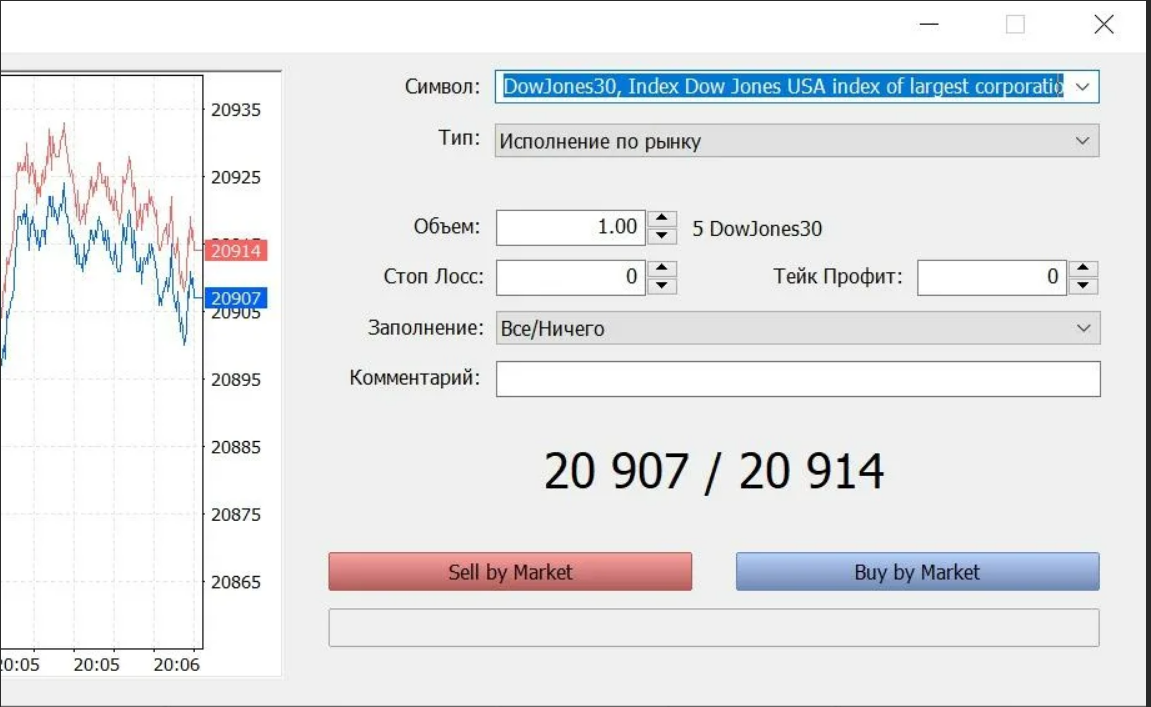Close the order window
1151x707 pixels.
pos(1103,24)
